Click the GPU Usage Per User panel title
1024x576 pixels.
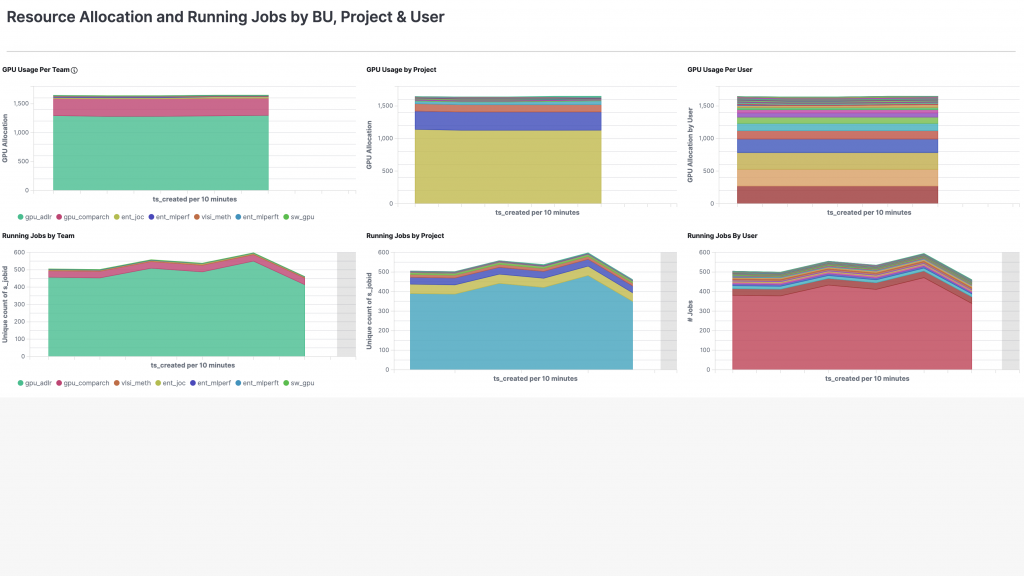(720, 70)
